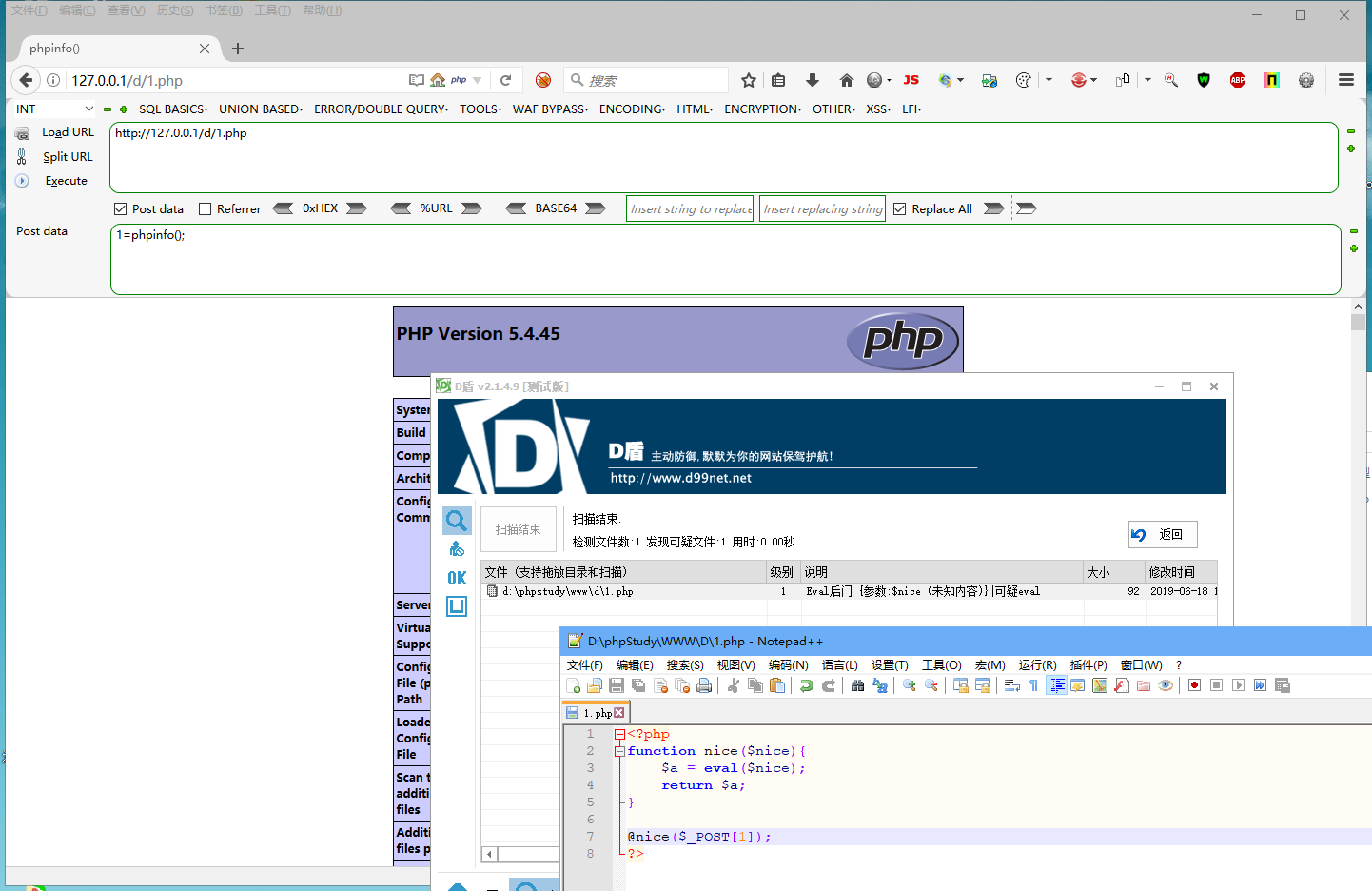Expand the LFI menu in HackBar

coord(912,109)
